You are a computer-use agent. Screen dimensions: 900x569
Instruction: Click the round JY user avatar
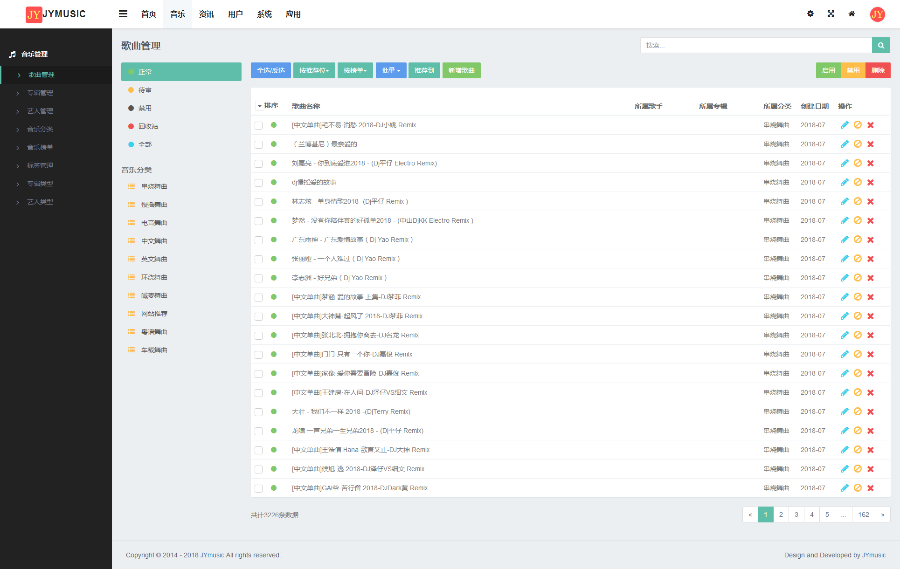click(877, 14)
